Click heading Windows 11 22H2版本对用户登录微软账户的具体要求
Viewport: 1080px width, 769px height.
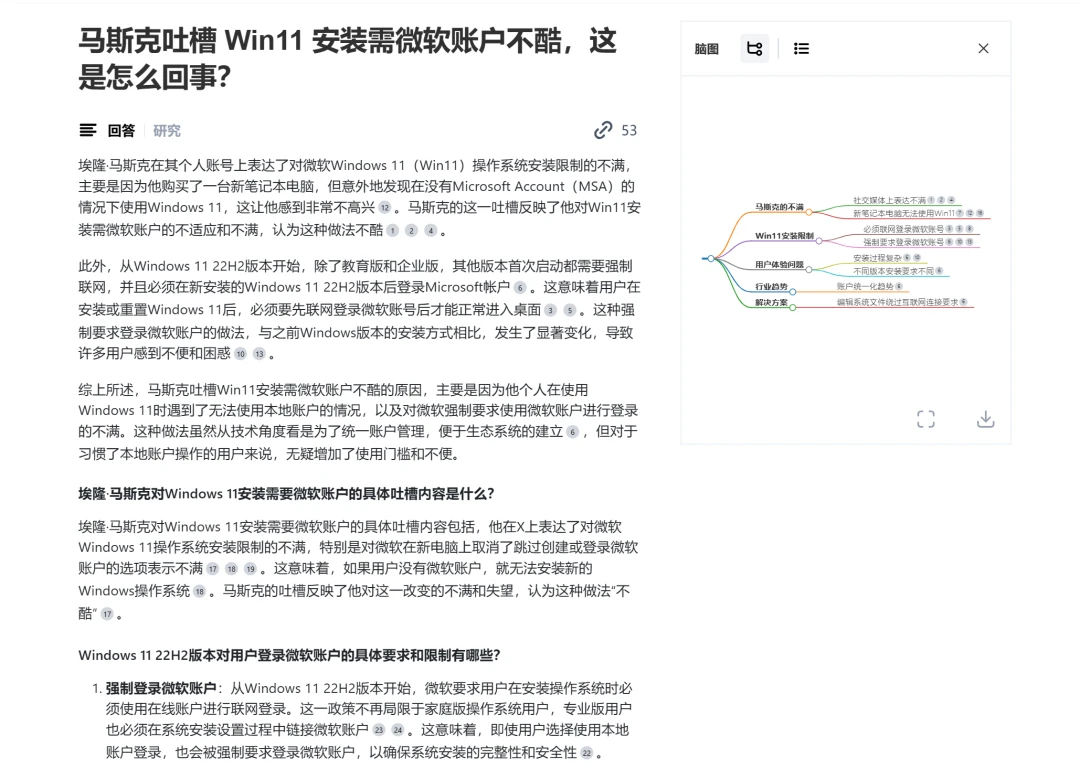pyautogui.click(x=289, y=655)
